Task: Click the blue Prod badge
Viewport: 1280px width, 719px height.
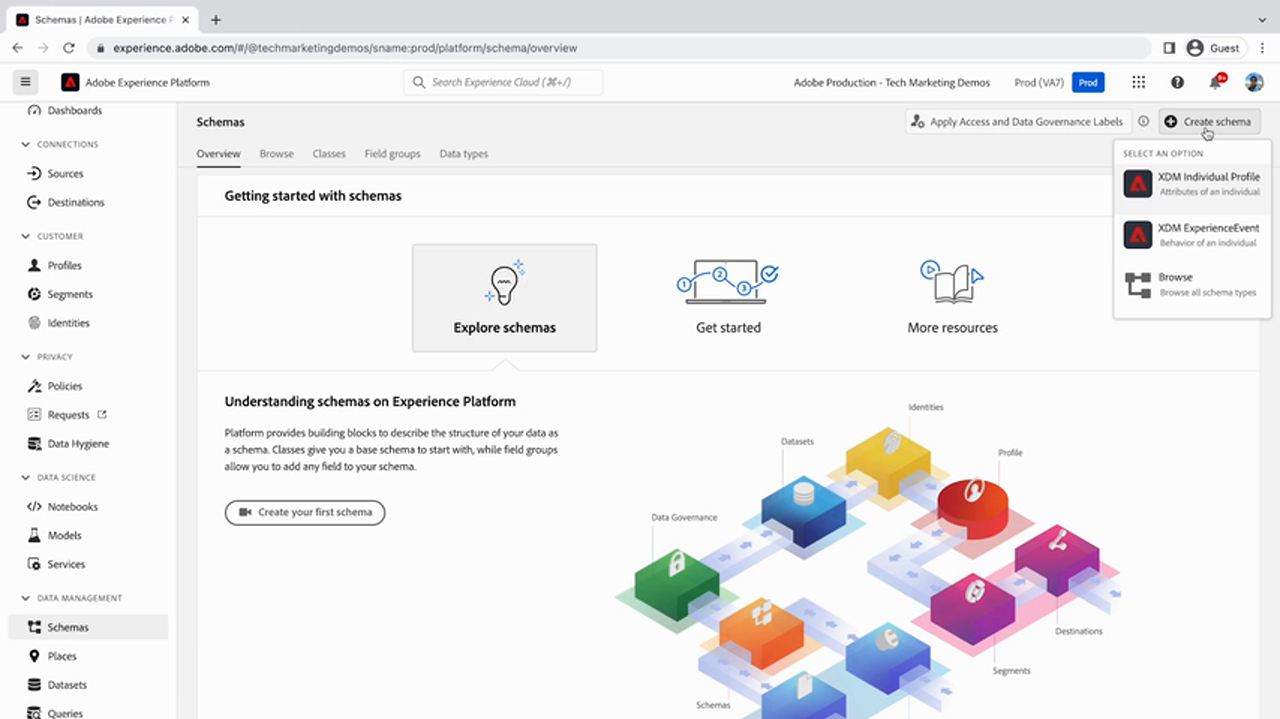Action: click(x=1088, y=82)
